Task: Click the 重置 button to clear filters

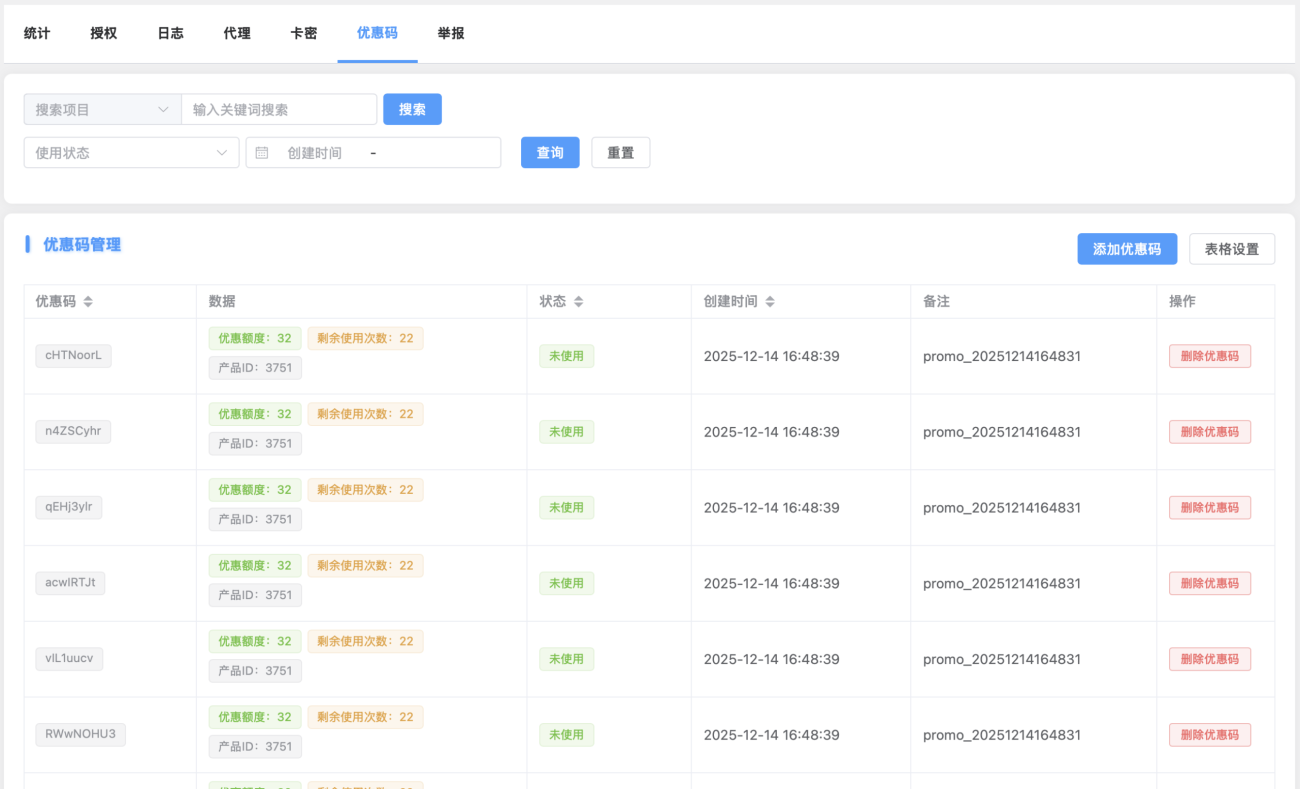Action: (x=620, y=153)
